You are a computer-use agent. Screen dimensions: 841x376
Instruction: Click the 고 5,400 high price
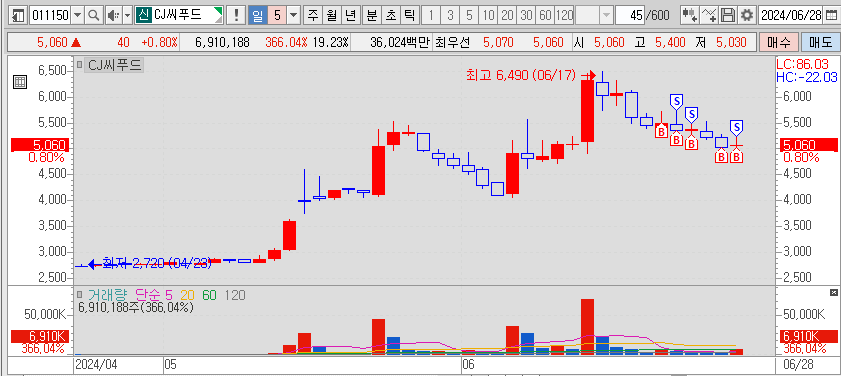pos(660,42)
